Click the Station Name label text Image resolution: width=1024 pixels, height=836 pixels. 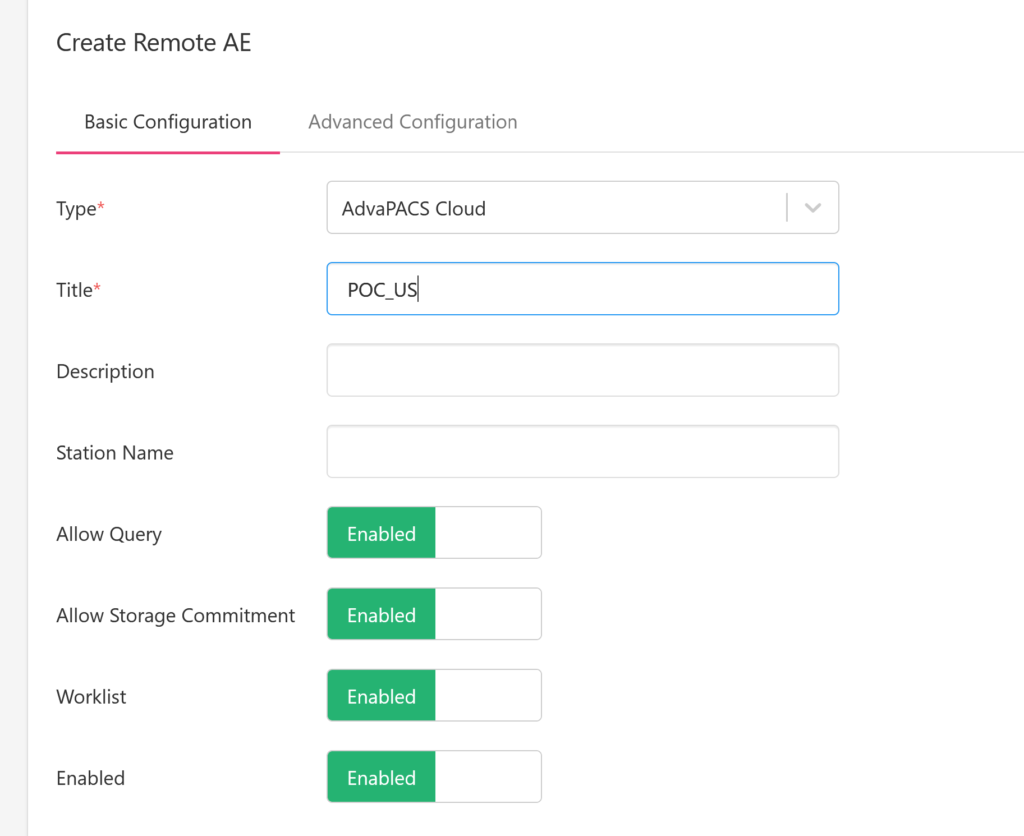pyautogui.click(x=115, y=453)
